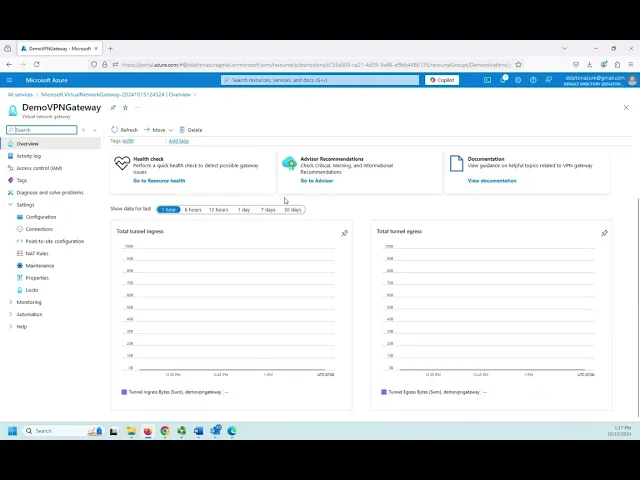Click the Add tags link
Image resolution: width=640 pixels, height=480 pixels.
point(179,141)
